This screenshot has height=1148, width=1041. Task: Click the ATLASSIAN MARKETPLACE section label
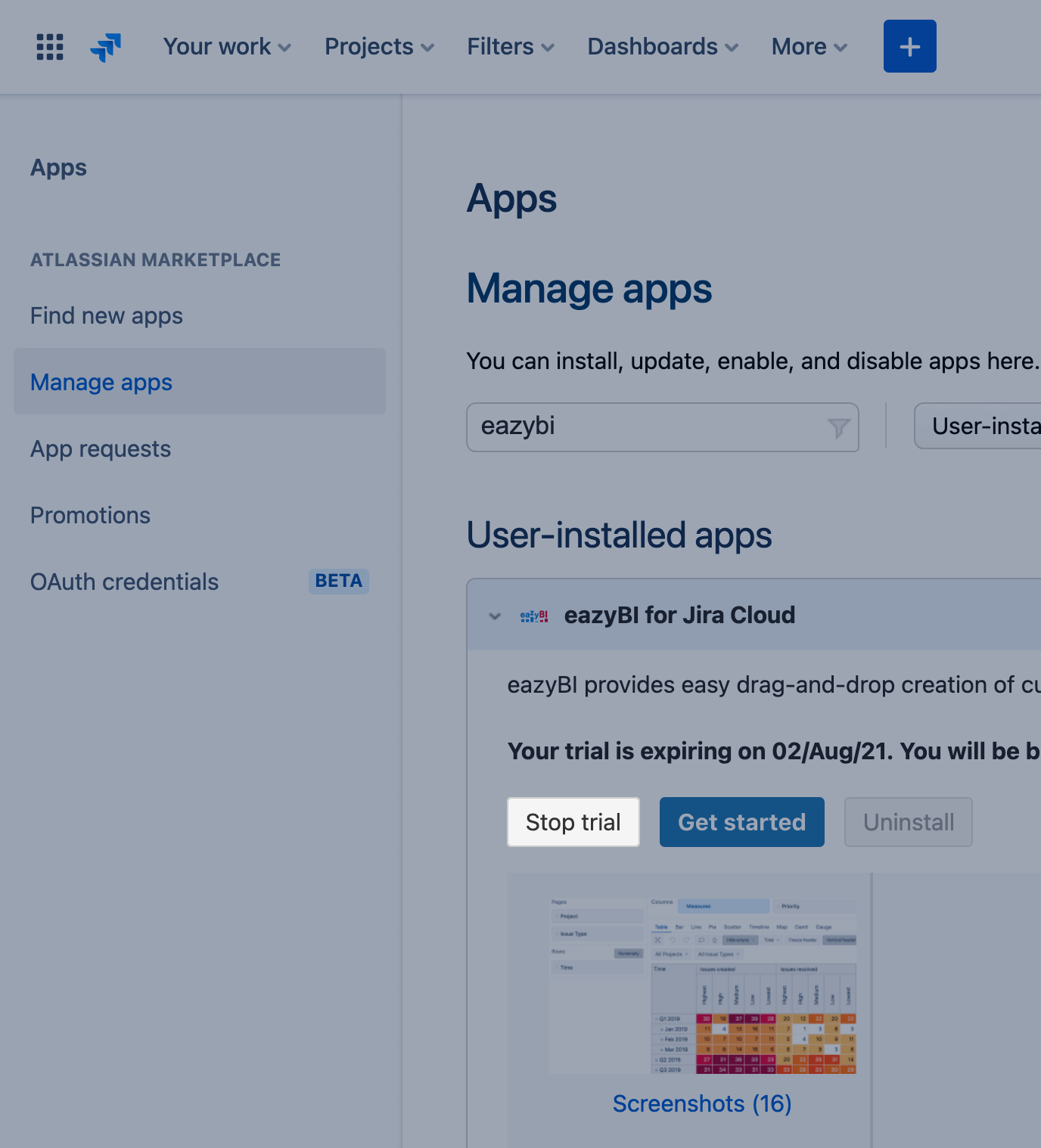(x=155, y=259)
